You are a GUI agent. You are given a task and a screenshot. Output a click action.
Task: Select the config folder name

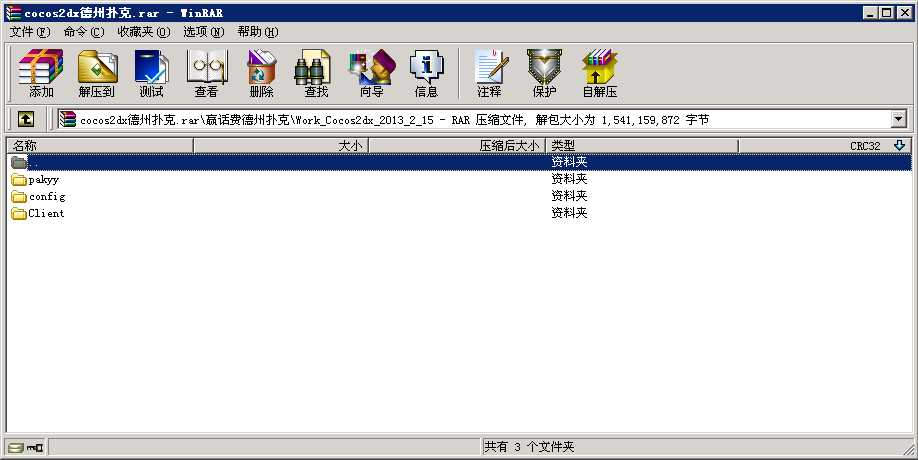(47, 197)
